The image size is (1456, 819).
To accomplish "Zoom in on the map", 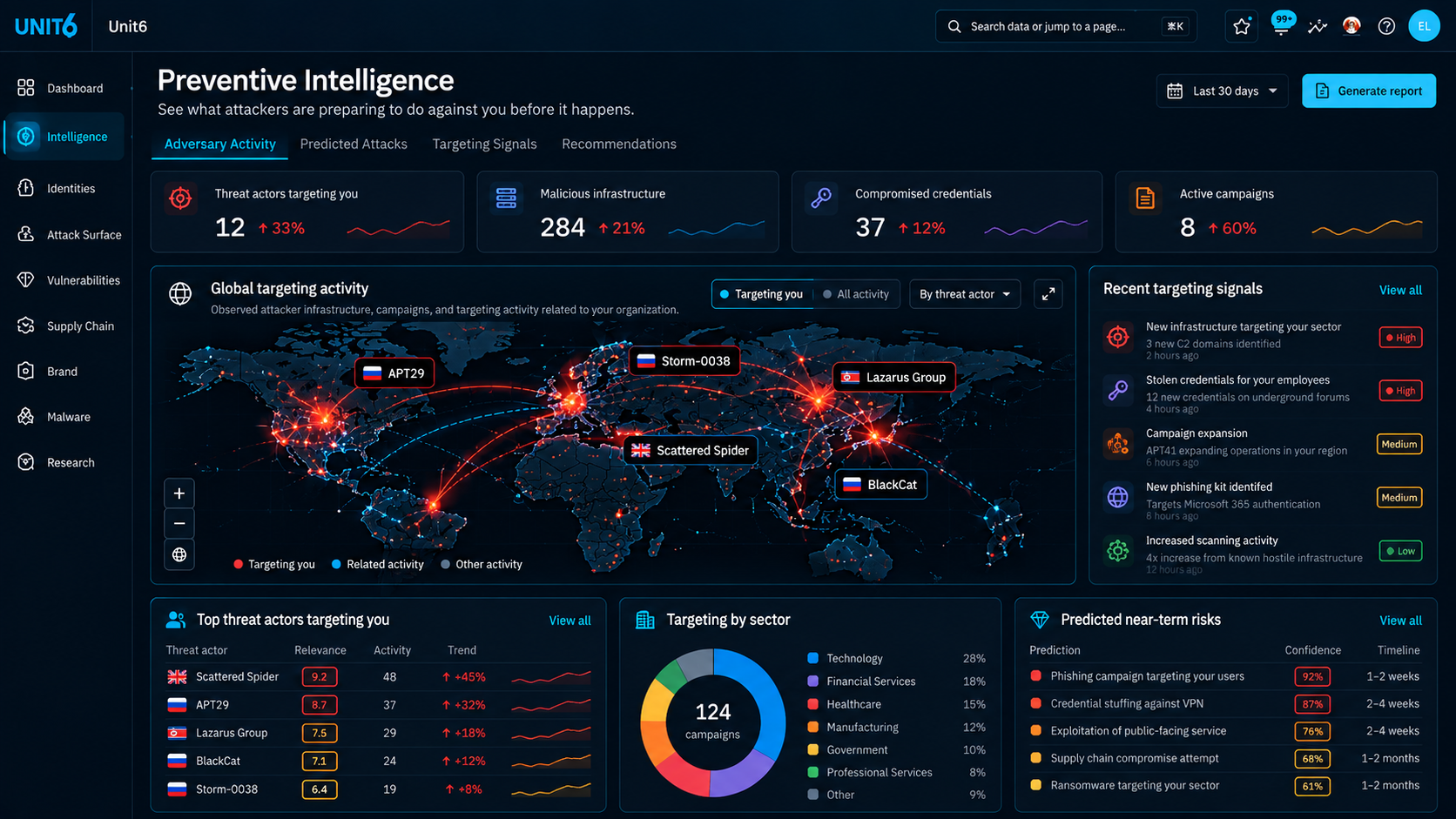I will pyautogui.click(x=179, y=493).
